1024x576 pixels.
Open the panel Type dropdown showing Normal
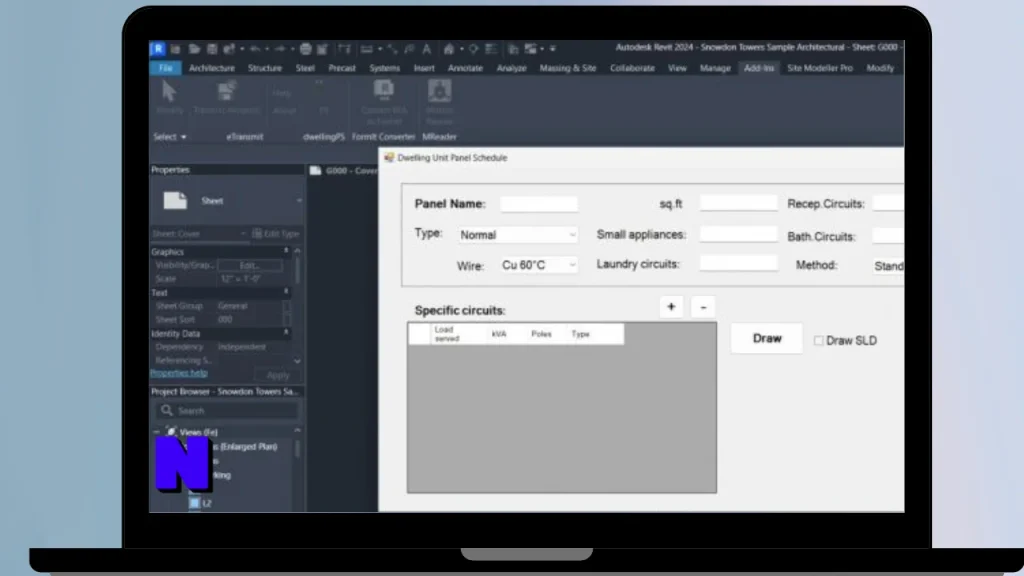point(517,235)
